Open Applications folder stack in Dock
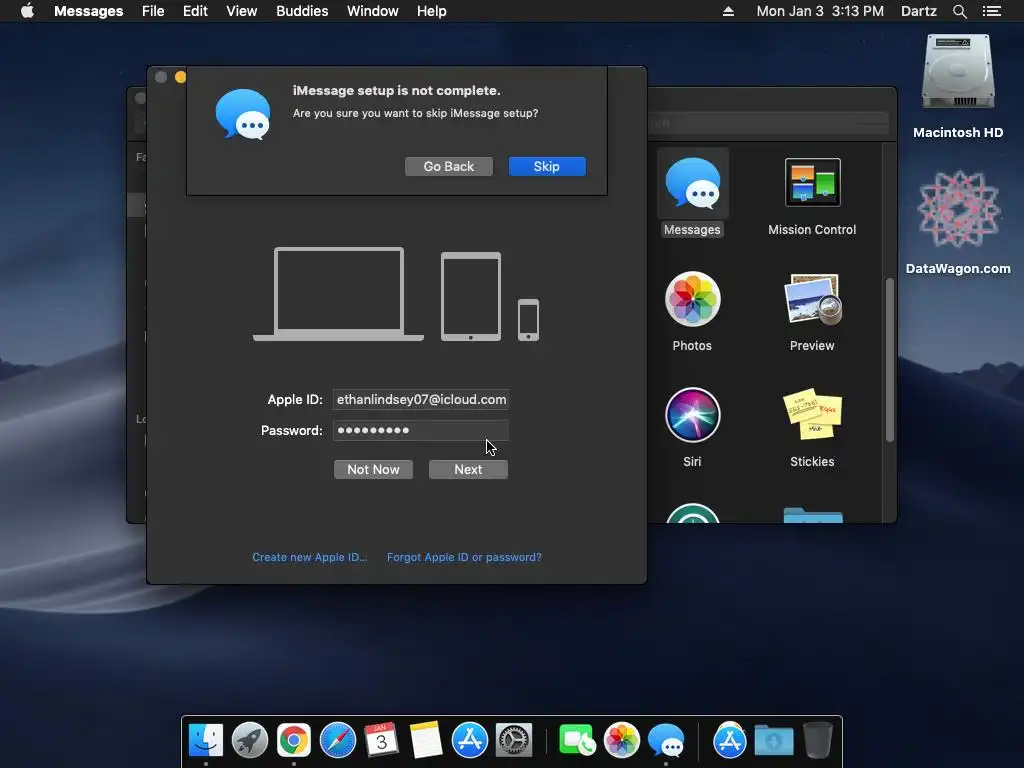Viewport: 1024px width, 768px height. (729, 740)
